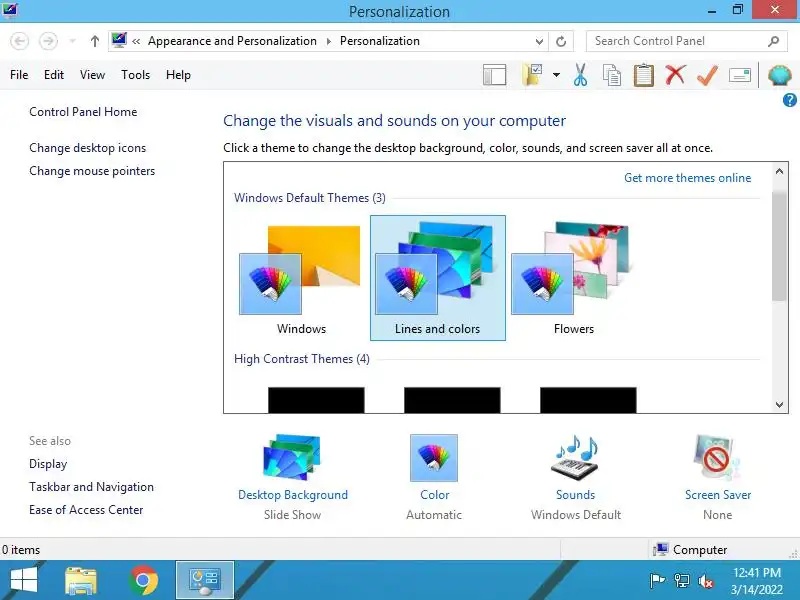Click the Cut scissors icon
Screen dimensions: 800x600
click(x=580, y=75)
